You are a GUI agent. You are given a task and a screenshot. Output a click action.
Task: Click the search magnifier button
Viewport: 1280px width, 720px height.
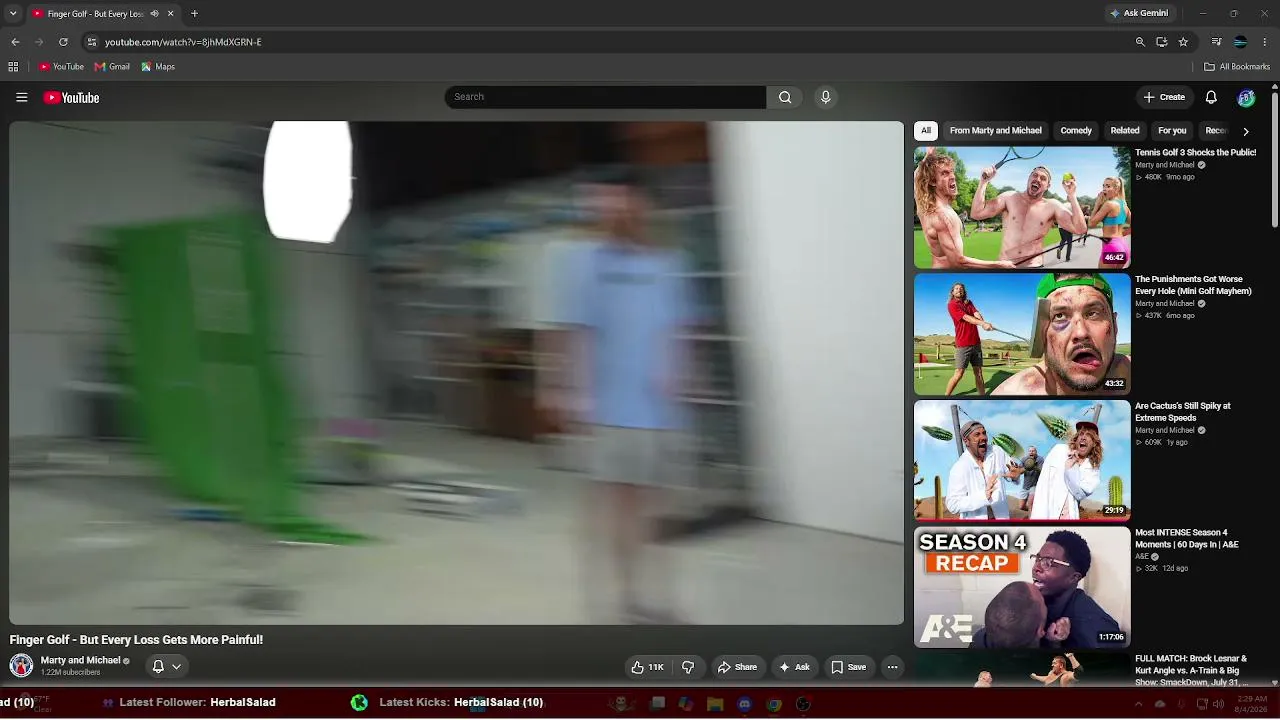click(x=785, y=97)
